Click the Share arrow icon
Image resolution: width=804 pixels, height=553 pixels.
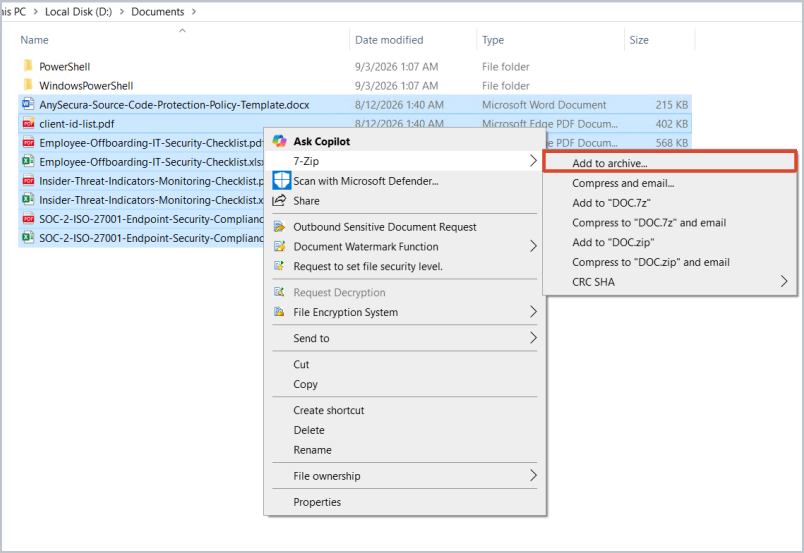pos(279,201)
